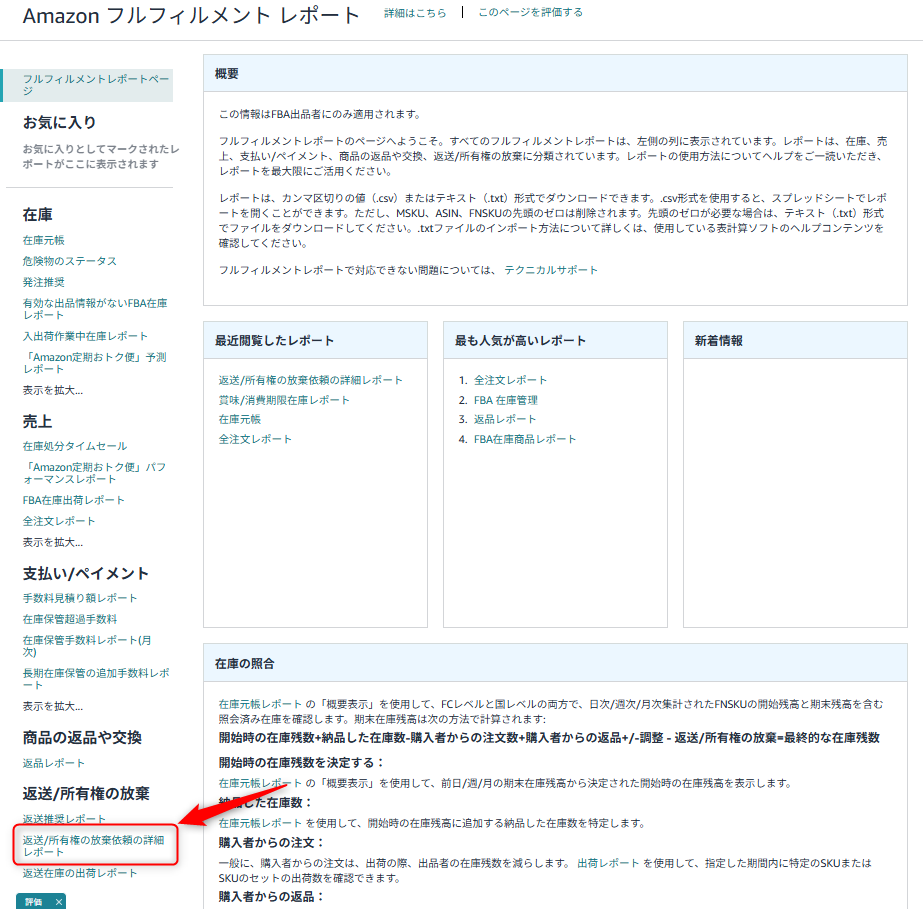
Task: Open 有効な出品情報がないFBA在庫レポート
Action: (x=95, y=309)
